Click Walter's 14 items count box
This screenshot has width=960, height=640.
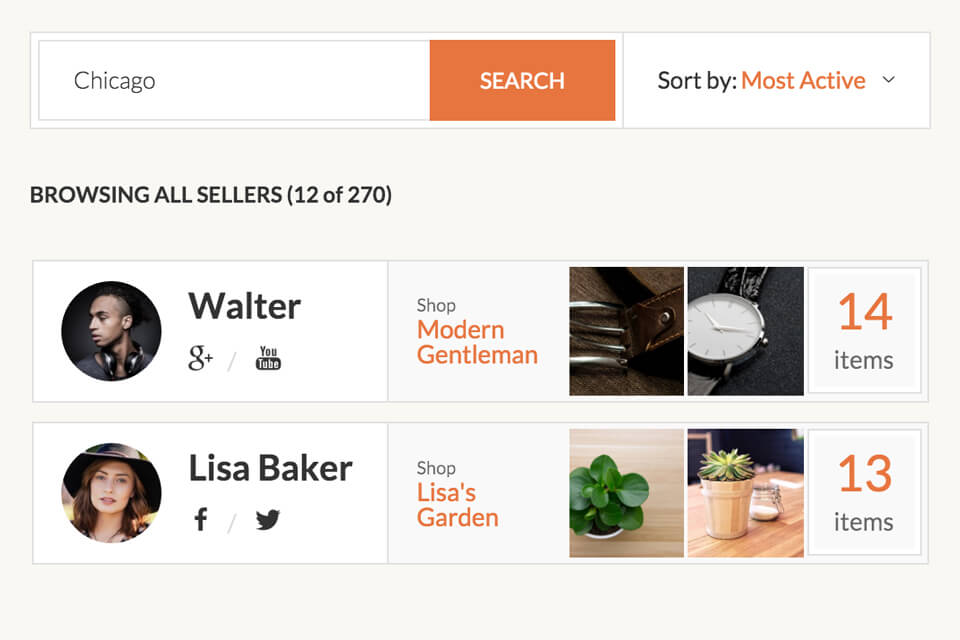click(x=864, y=331)
